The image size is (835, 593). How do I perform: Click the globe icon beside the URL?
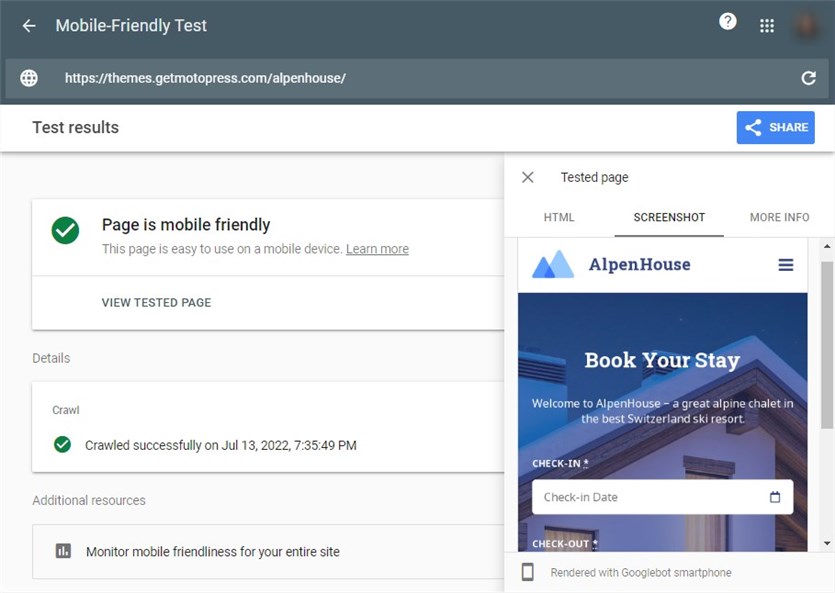(x=29, y=78)
